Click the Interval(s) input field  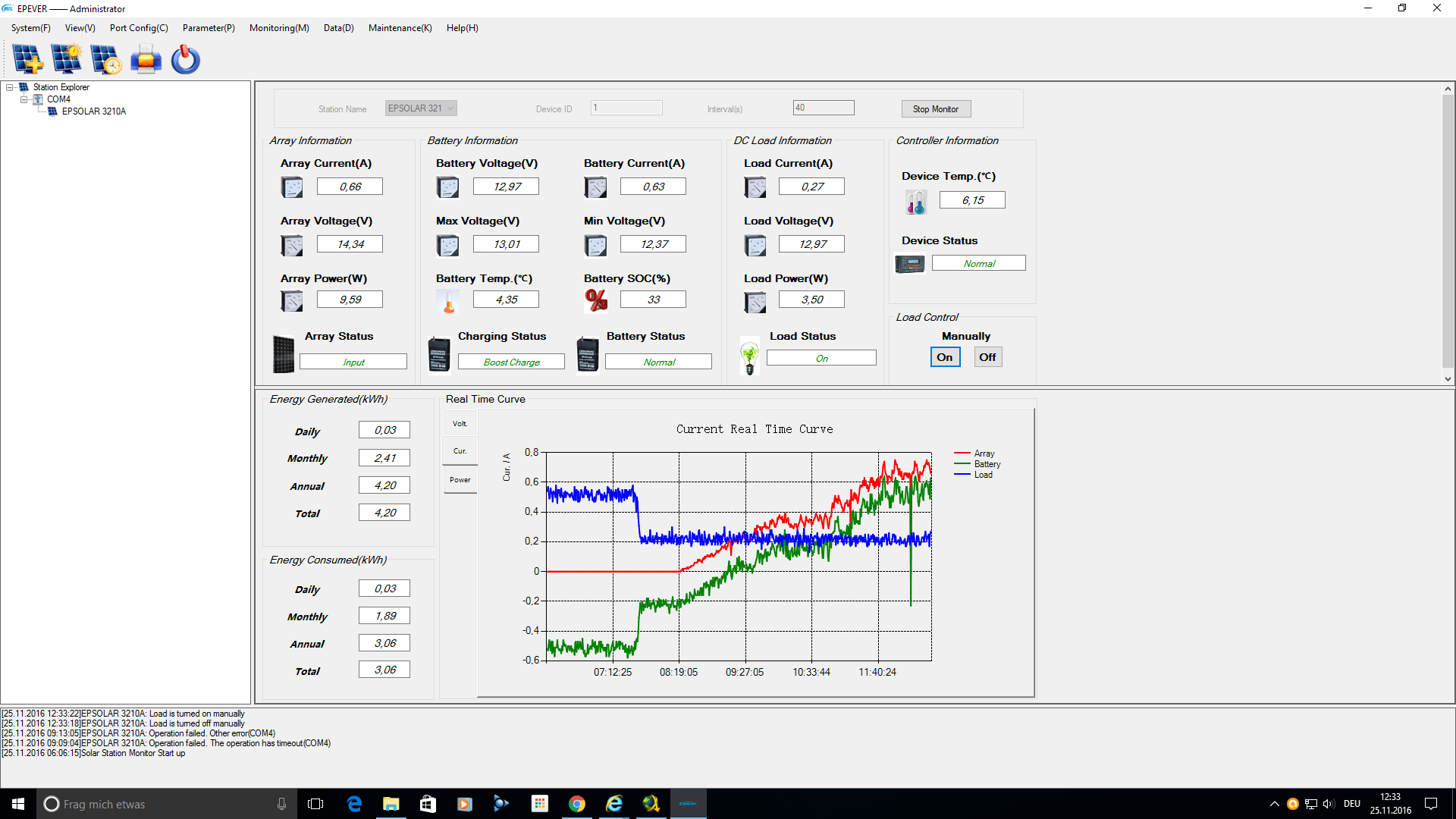point(823,108)
